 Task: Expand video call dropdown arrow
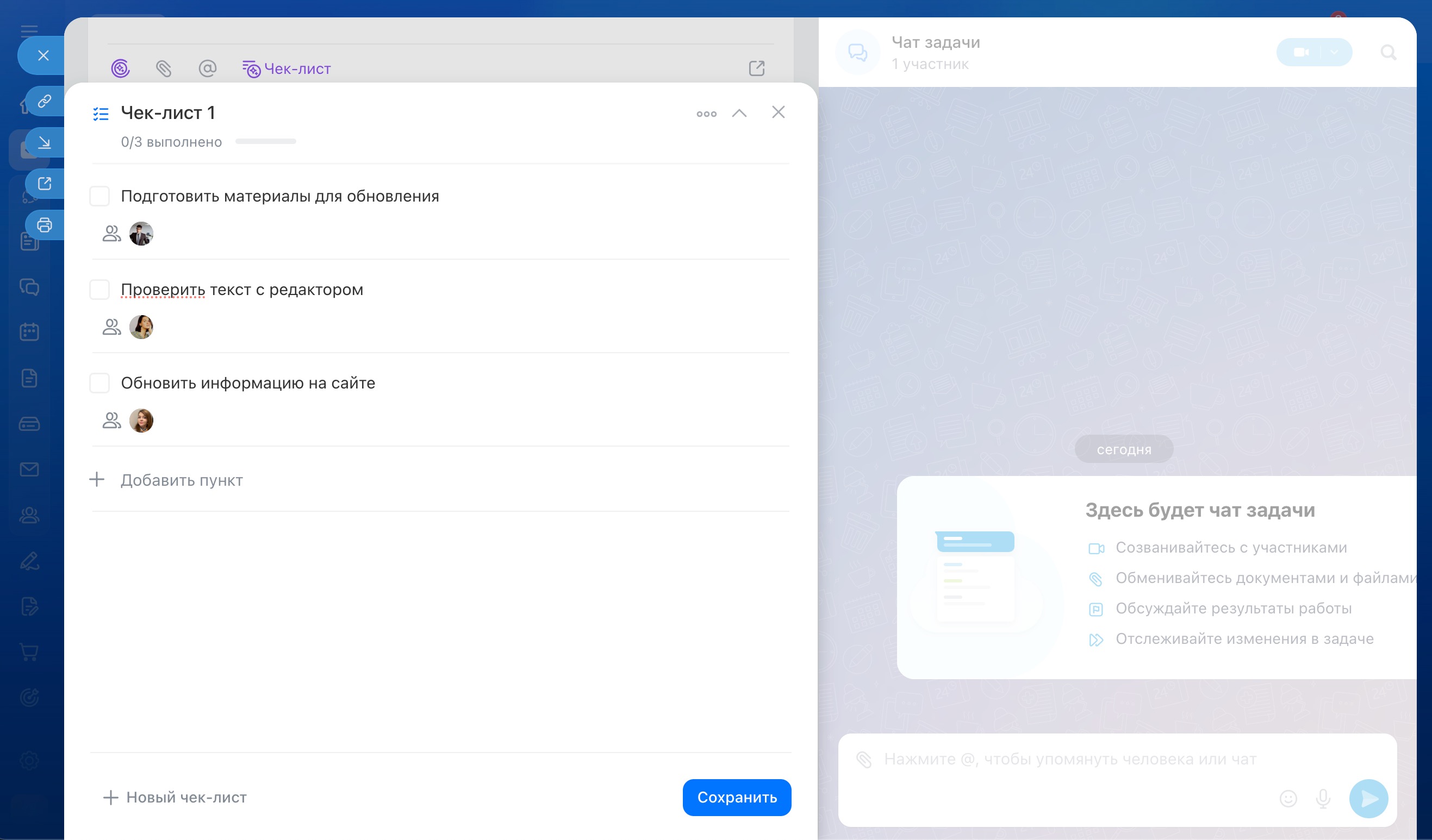[x=1334, y=52]
